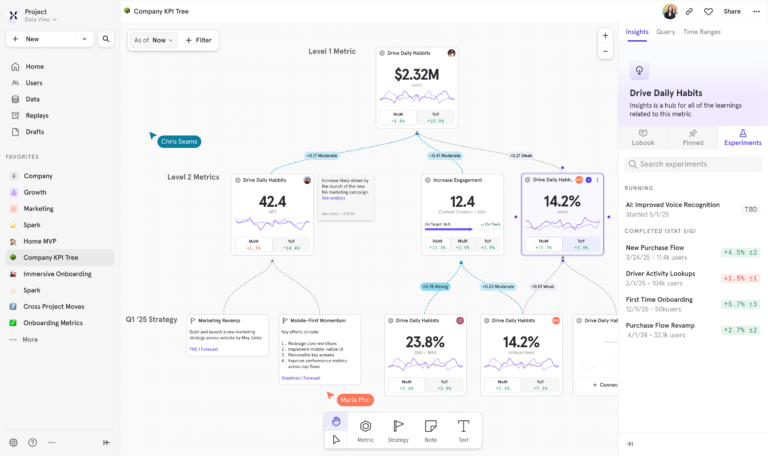Zoom in the canvas with plus
The image size is (768, 456).
pyautogui.click(x=605, y=35)
